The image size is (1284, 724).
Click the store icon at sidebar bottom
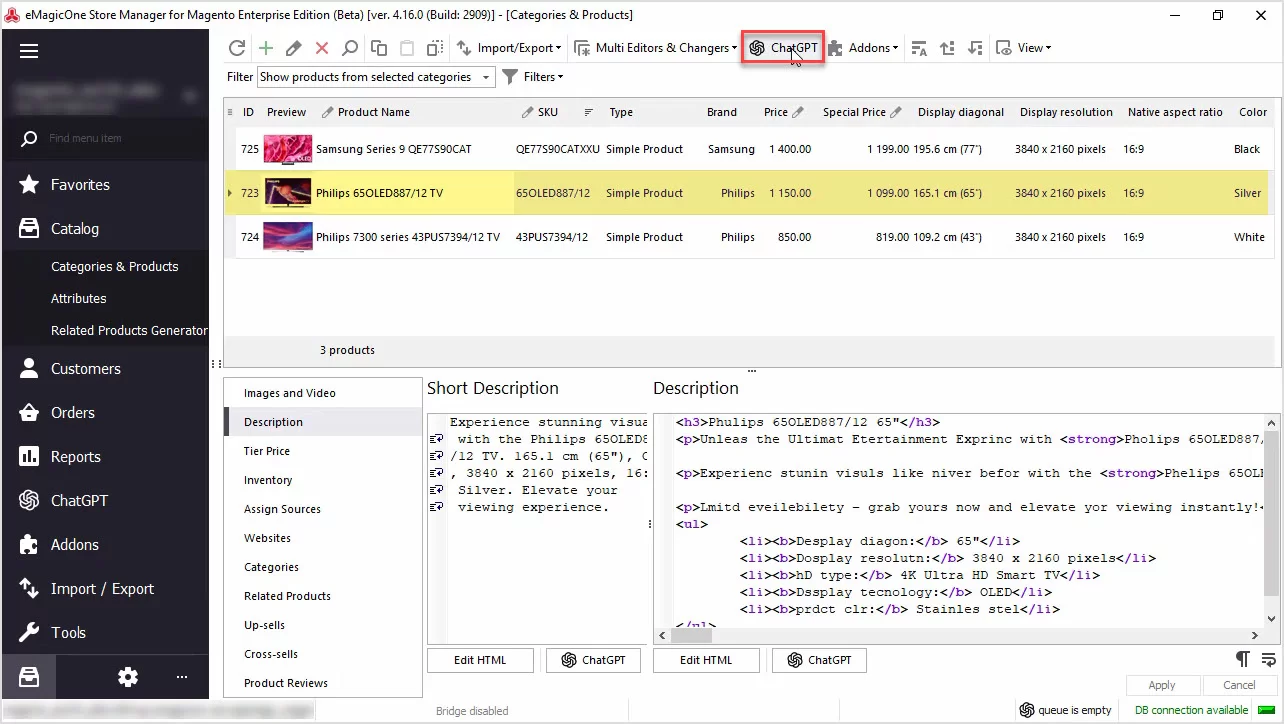point(29,677)
